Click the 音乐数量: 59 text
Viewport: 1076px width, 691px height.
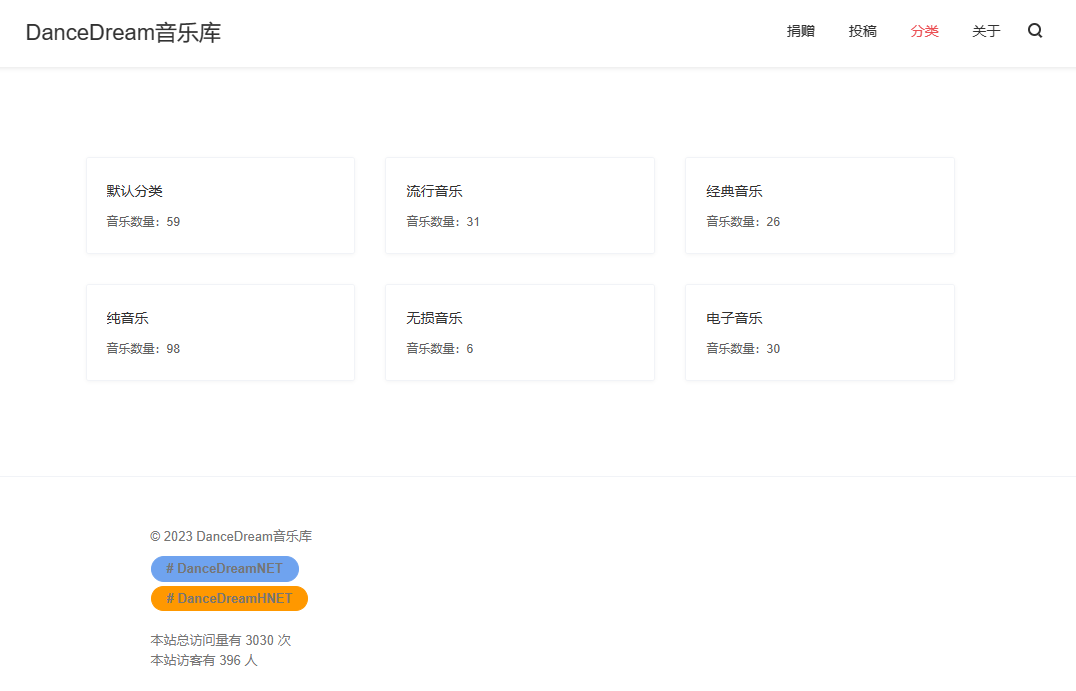point(143,222)
